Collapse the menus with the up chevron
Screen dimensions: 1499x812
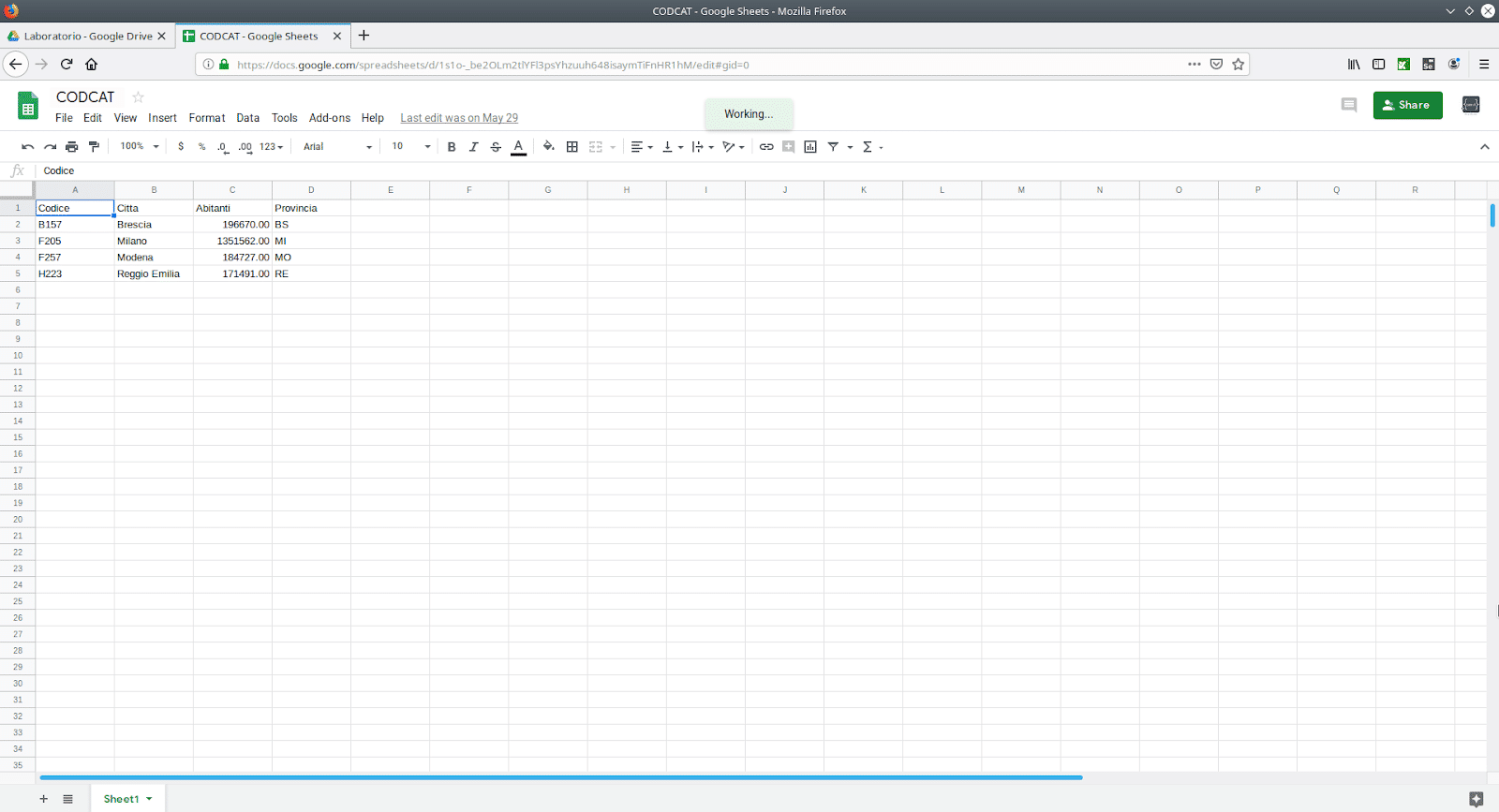tap(1484, 147)
